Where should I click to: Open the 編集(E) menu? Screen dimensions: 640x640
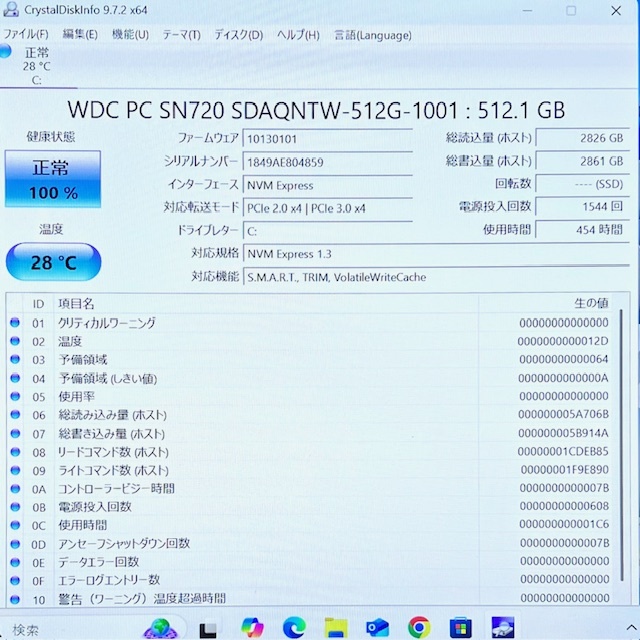pyautogui.click(x=80, y=35)
